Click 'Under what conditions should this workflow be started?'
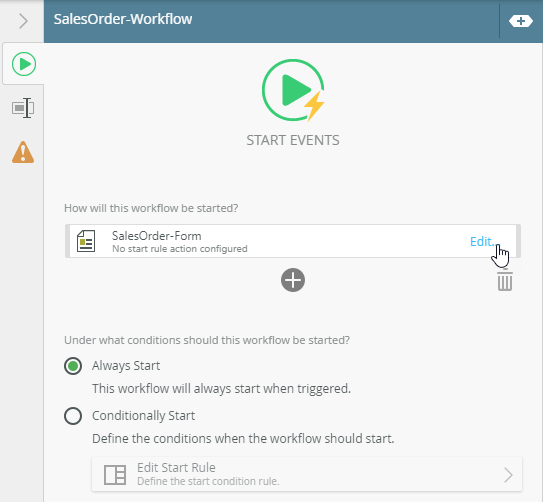 tap(207, 340)
